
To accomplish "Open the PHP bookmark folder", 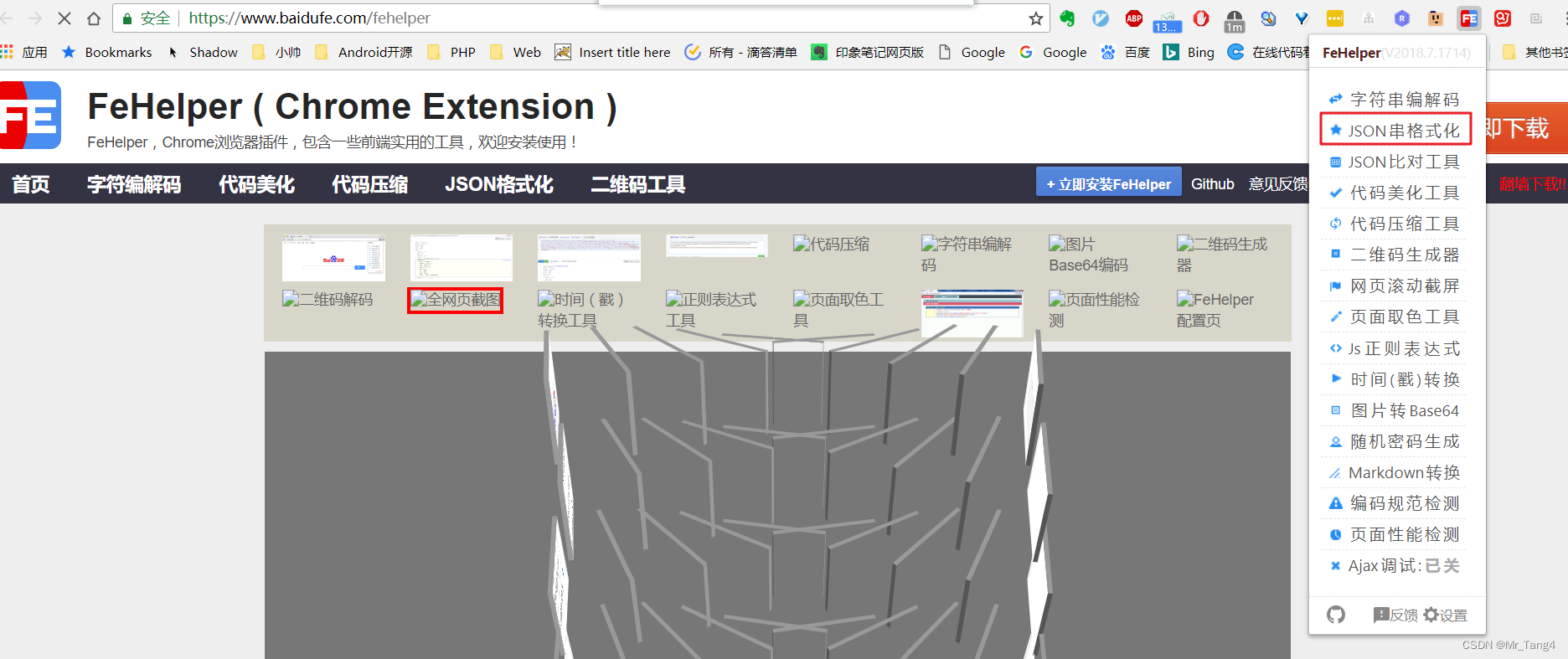I will tap(451, 52).
